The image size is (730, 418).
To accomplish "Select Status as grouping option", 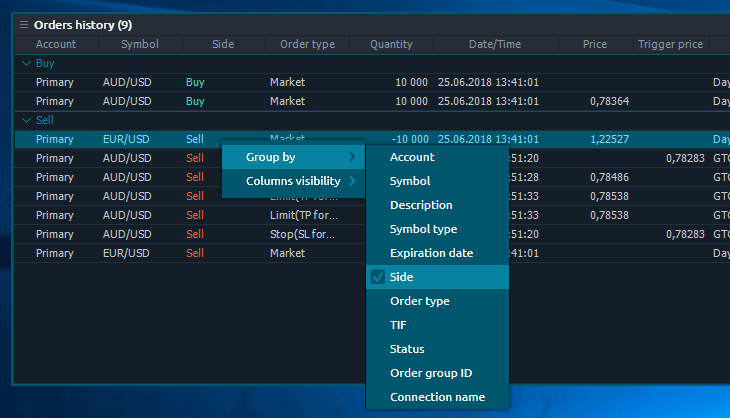I will 407,349.
